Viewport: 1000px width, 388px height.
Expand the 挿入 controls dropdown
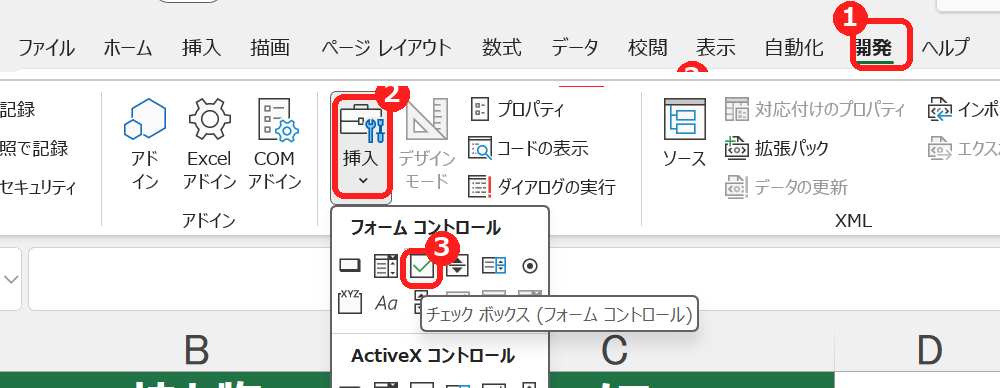point(361,147)
